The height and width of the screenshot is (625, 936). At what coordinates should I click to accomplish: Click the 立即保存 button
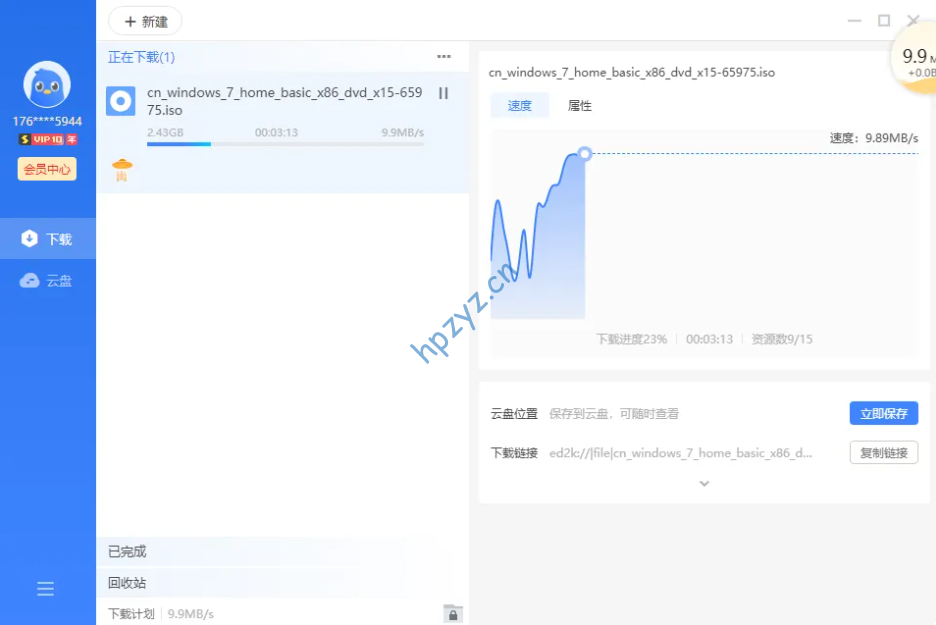coord(883,413)
